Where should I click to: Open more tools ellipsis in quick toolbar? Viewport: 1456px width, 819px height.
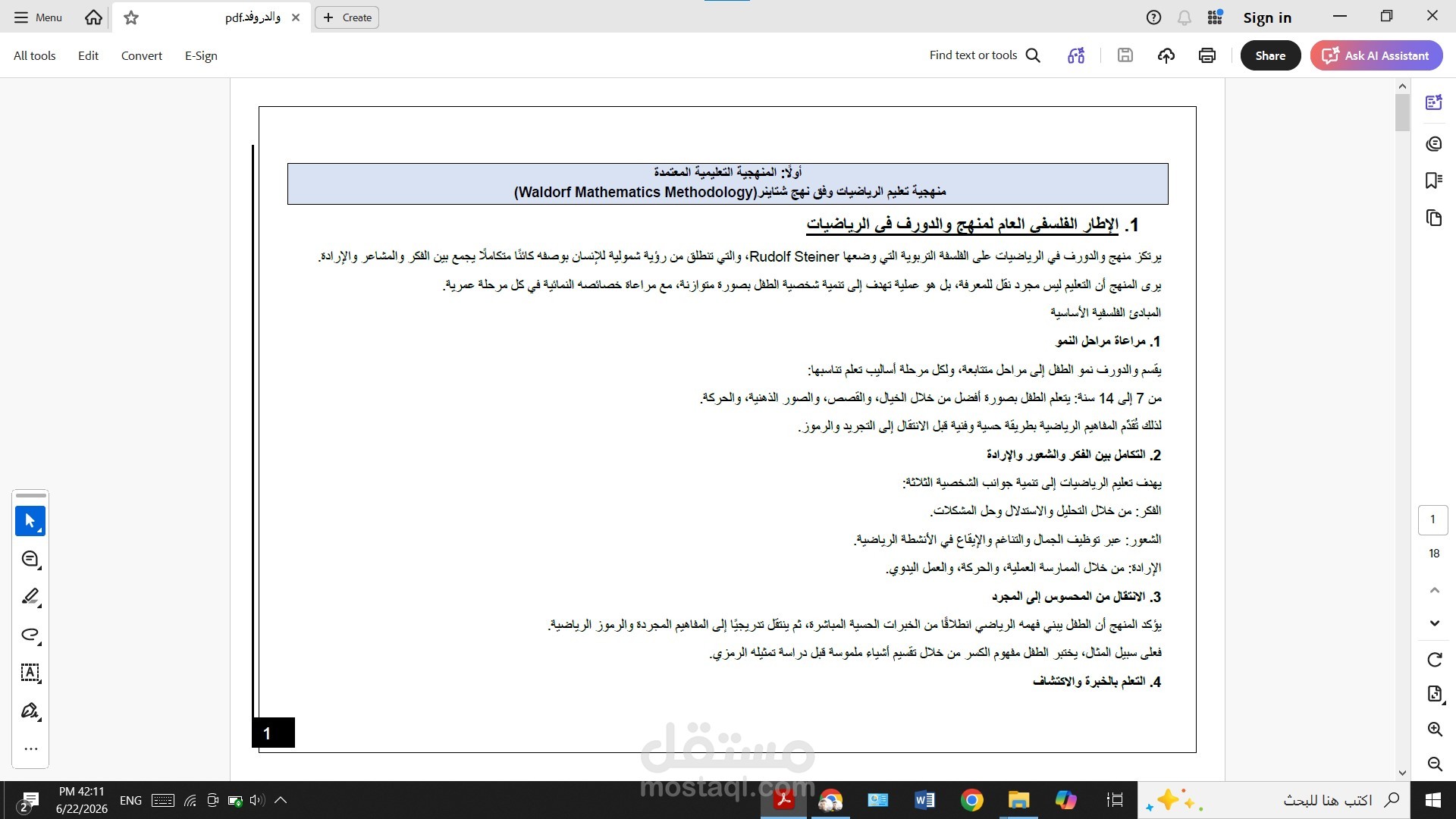tap(30, 749)
